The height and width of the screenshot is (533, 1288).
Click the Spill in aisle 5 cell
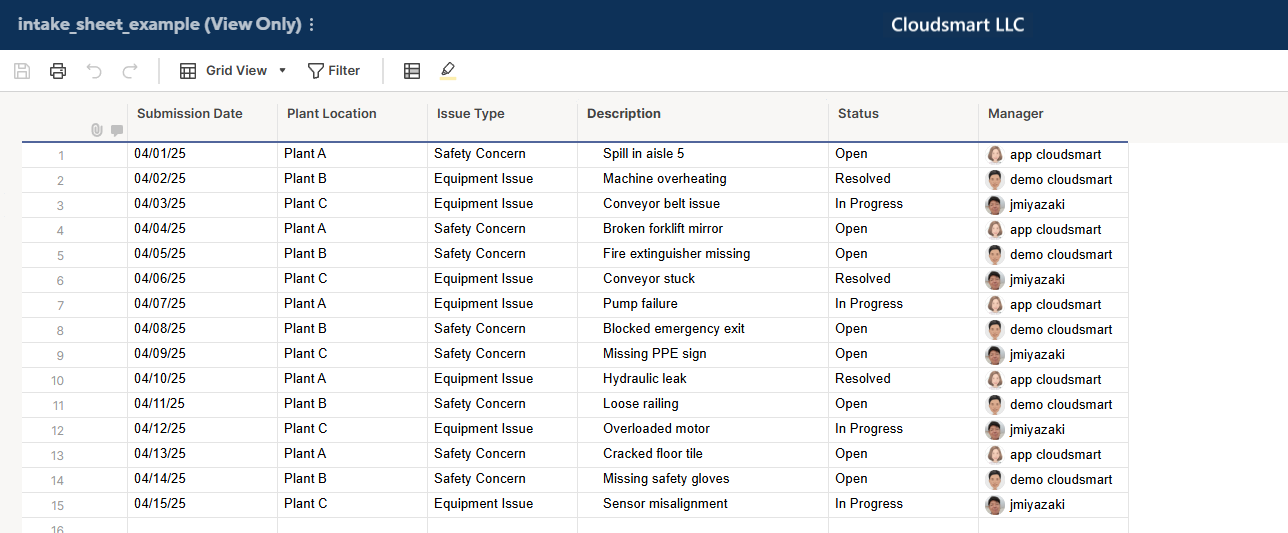(x=703, y=154)
